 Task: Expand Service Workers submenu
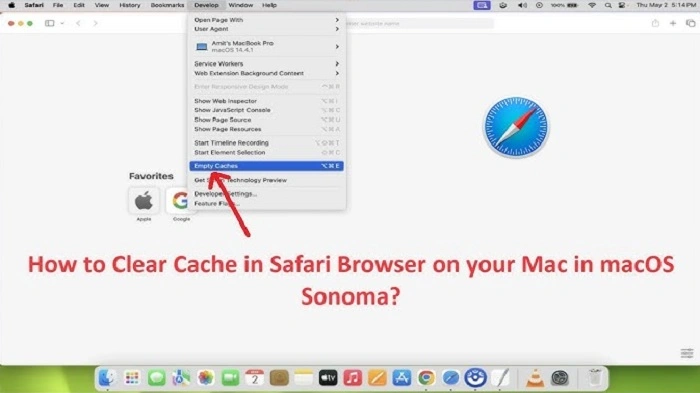(267, 64)
